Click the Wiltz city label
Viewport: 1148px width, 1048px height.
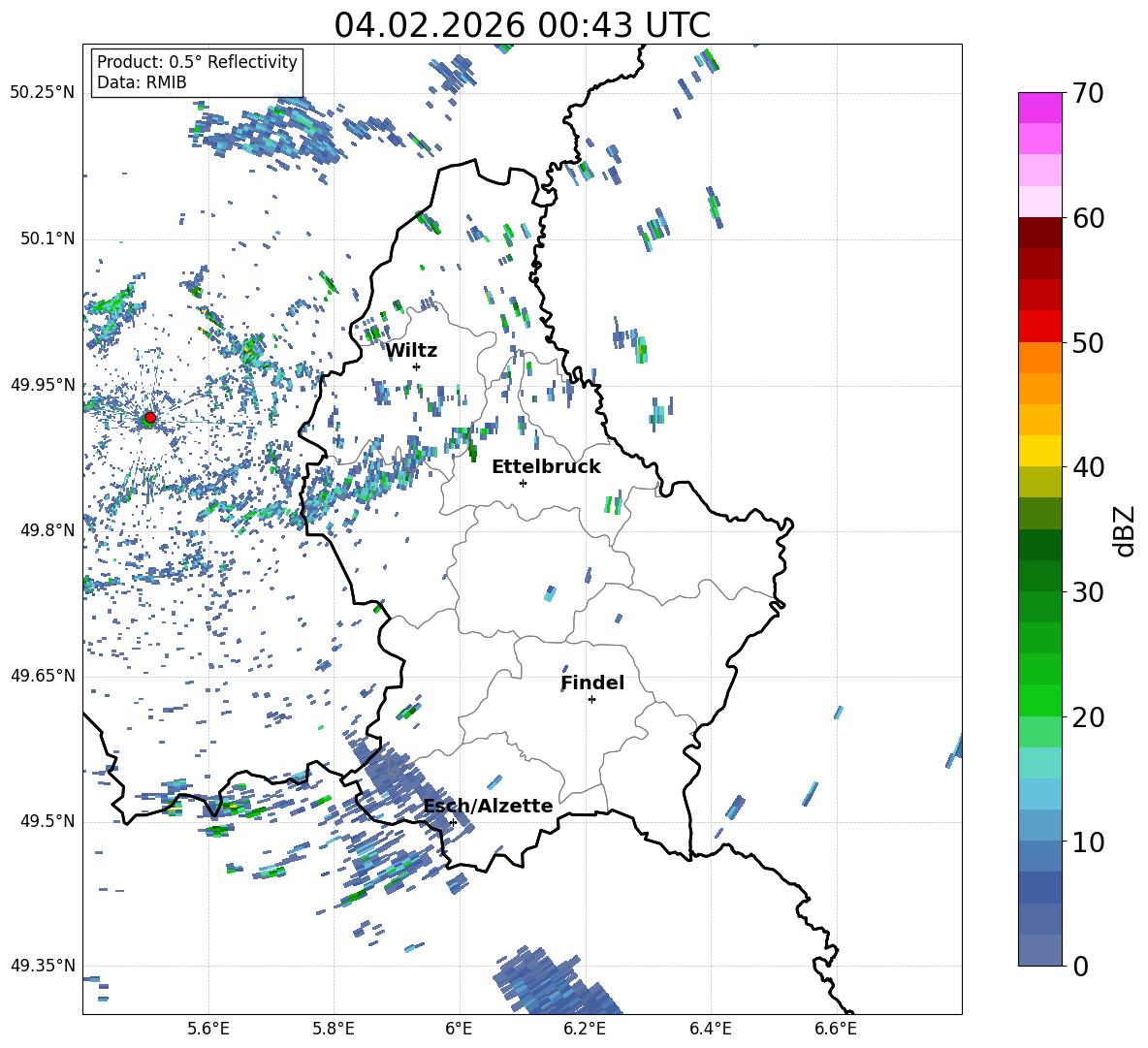[x=411, y=351]
